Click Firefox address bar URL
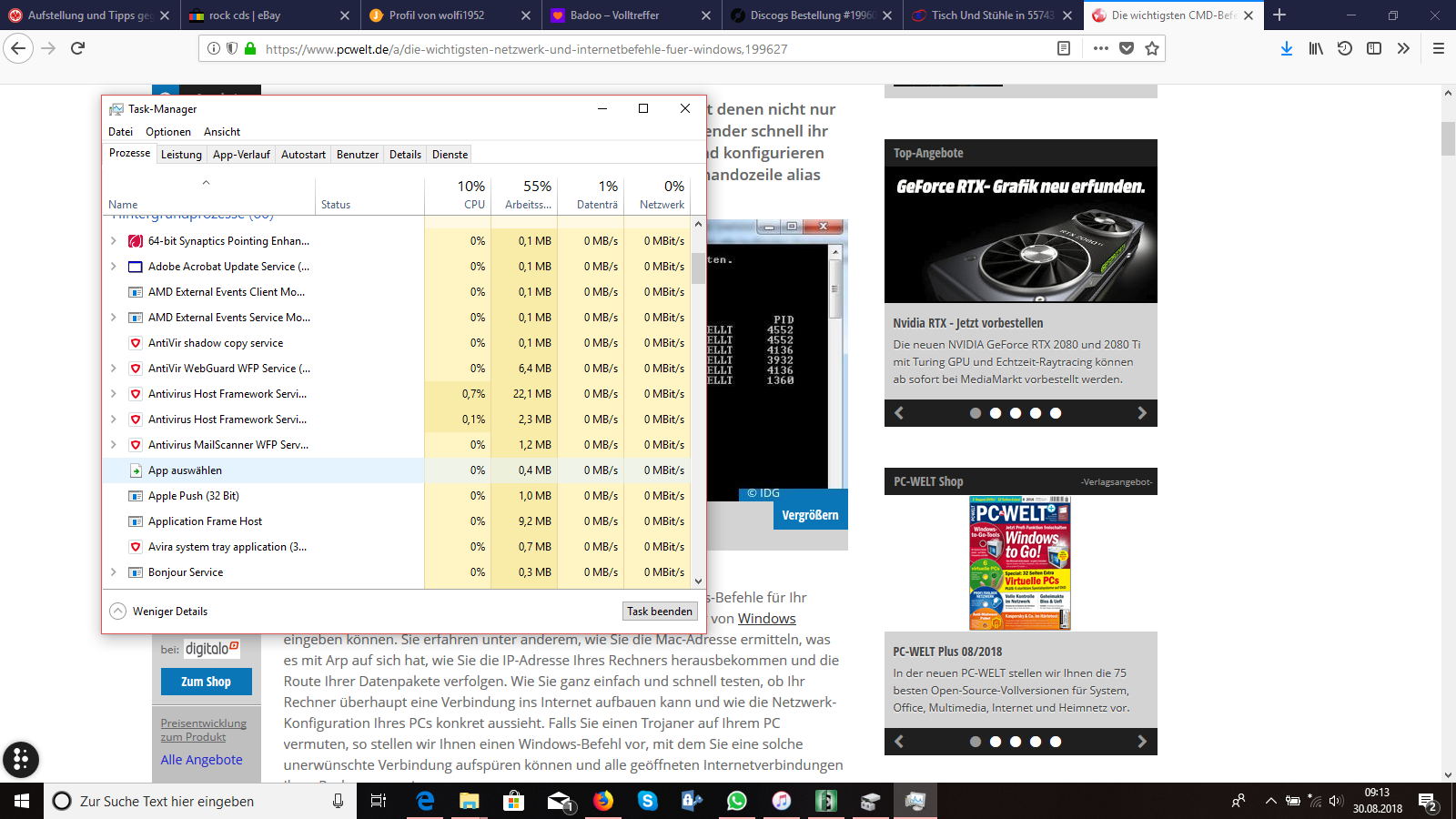The image size is (1456, 819). click(x=526, y=49)
